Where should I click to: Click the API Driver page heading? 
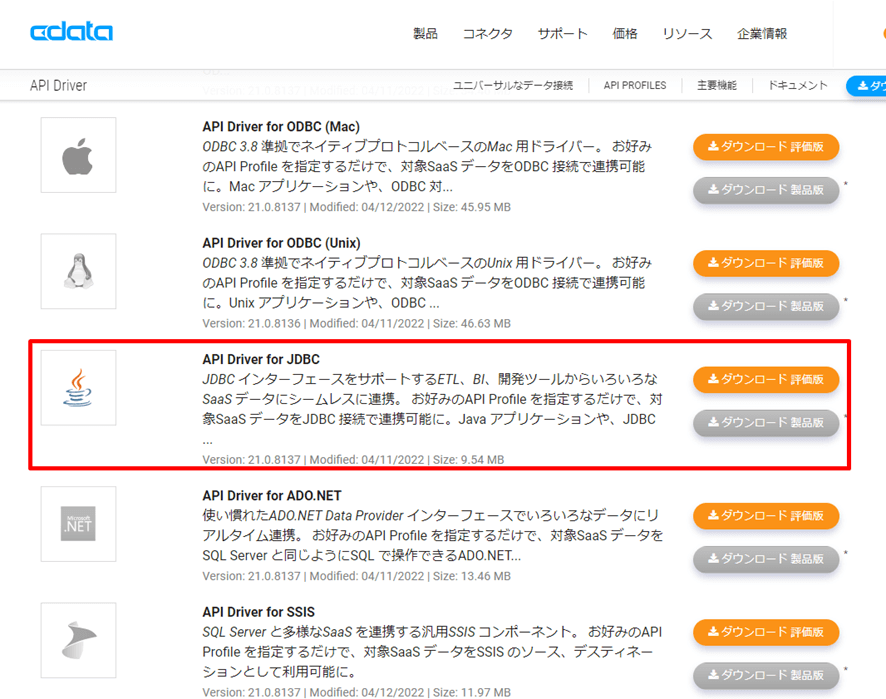(x=58, y=86)
